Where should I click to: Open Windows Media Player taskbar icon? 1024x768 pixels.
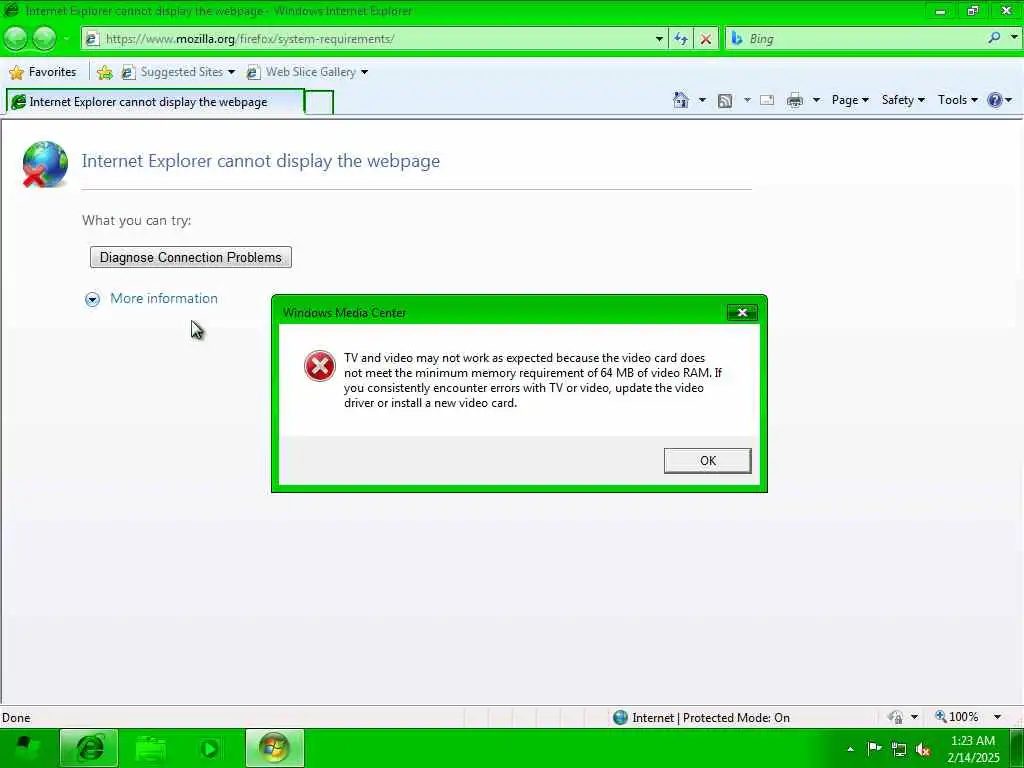click(x=210, y=748)
